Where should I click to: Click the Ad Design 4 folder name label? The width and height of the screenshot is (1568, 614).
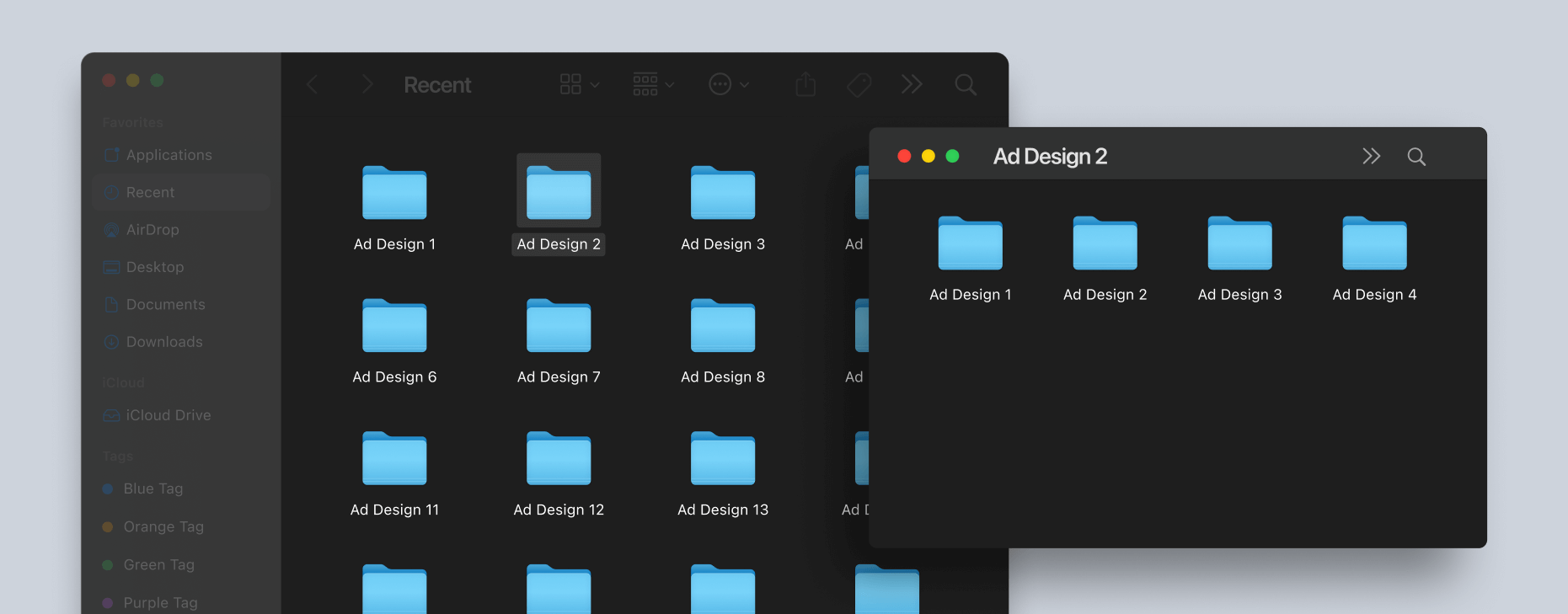tap(1375, 295)
